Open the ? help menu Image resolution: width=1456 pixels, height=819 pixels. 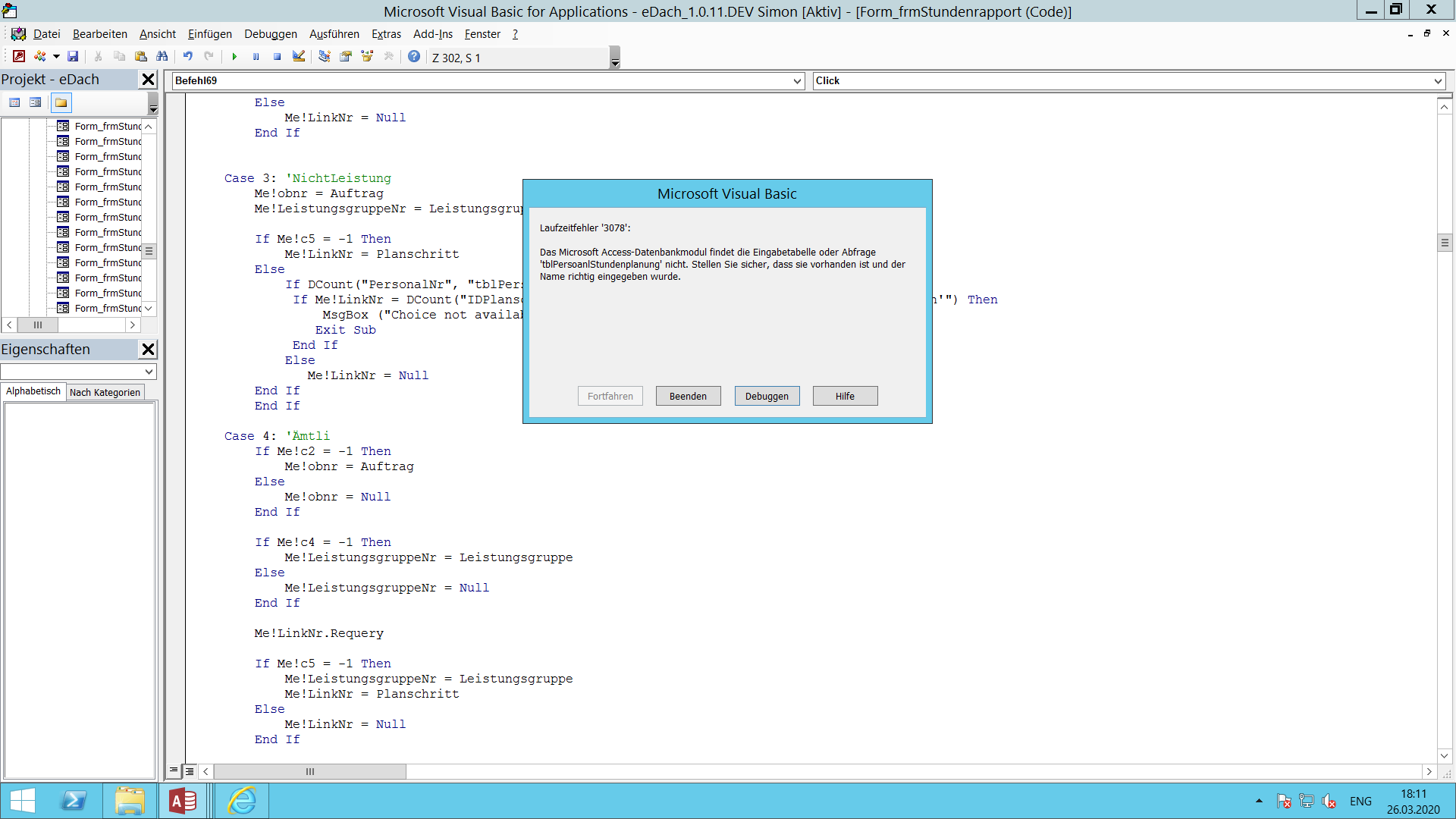[x=515, y=34]
